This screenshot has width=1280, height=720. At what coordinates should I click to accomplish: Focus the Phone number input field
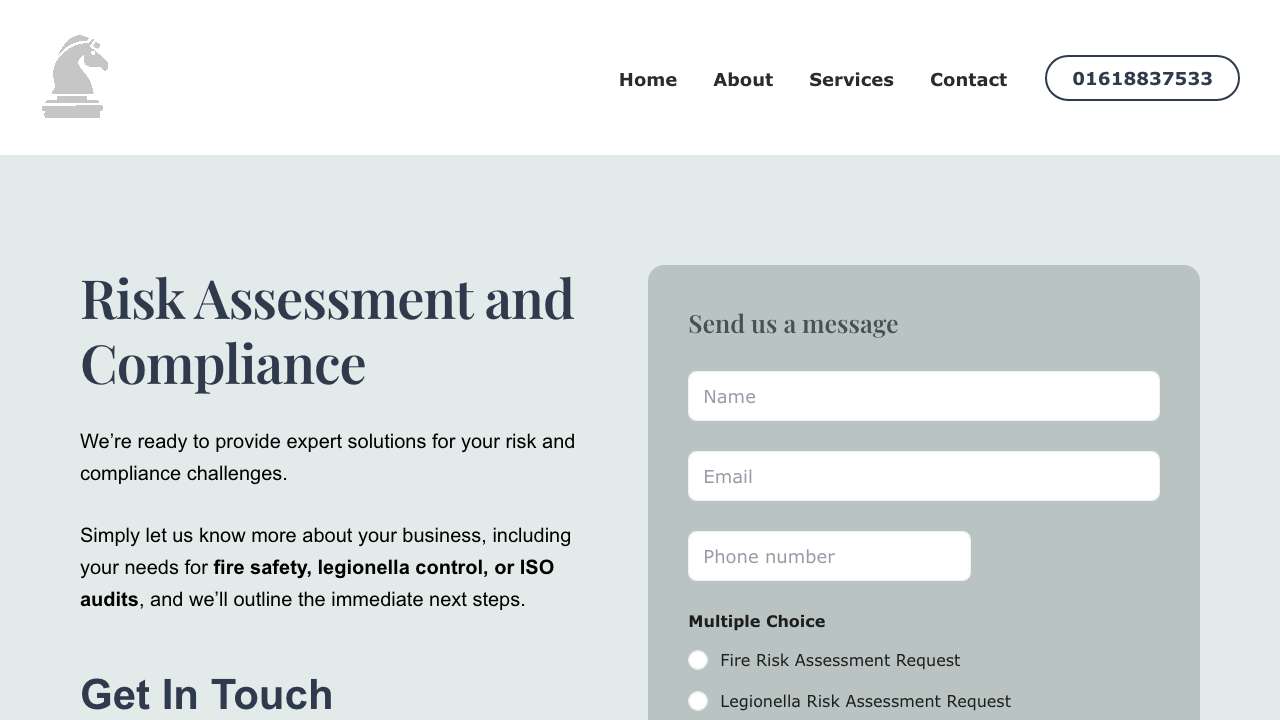tap(829, 556)
